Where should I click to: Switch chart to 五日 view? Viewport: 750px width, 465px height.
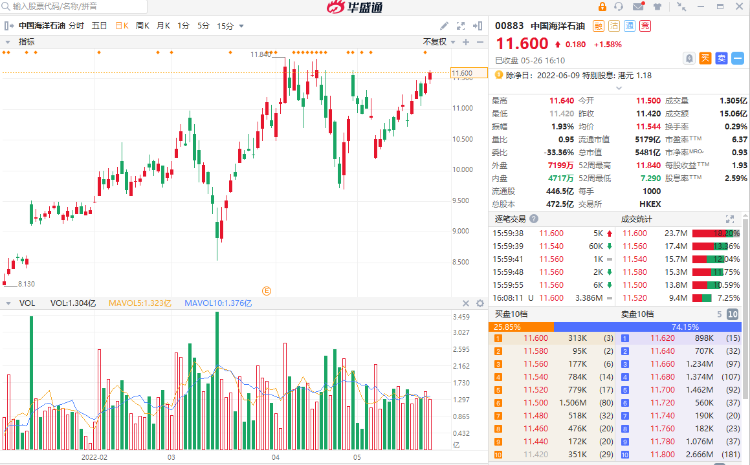point(99,26)
